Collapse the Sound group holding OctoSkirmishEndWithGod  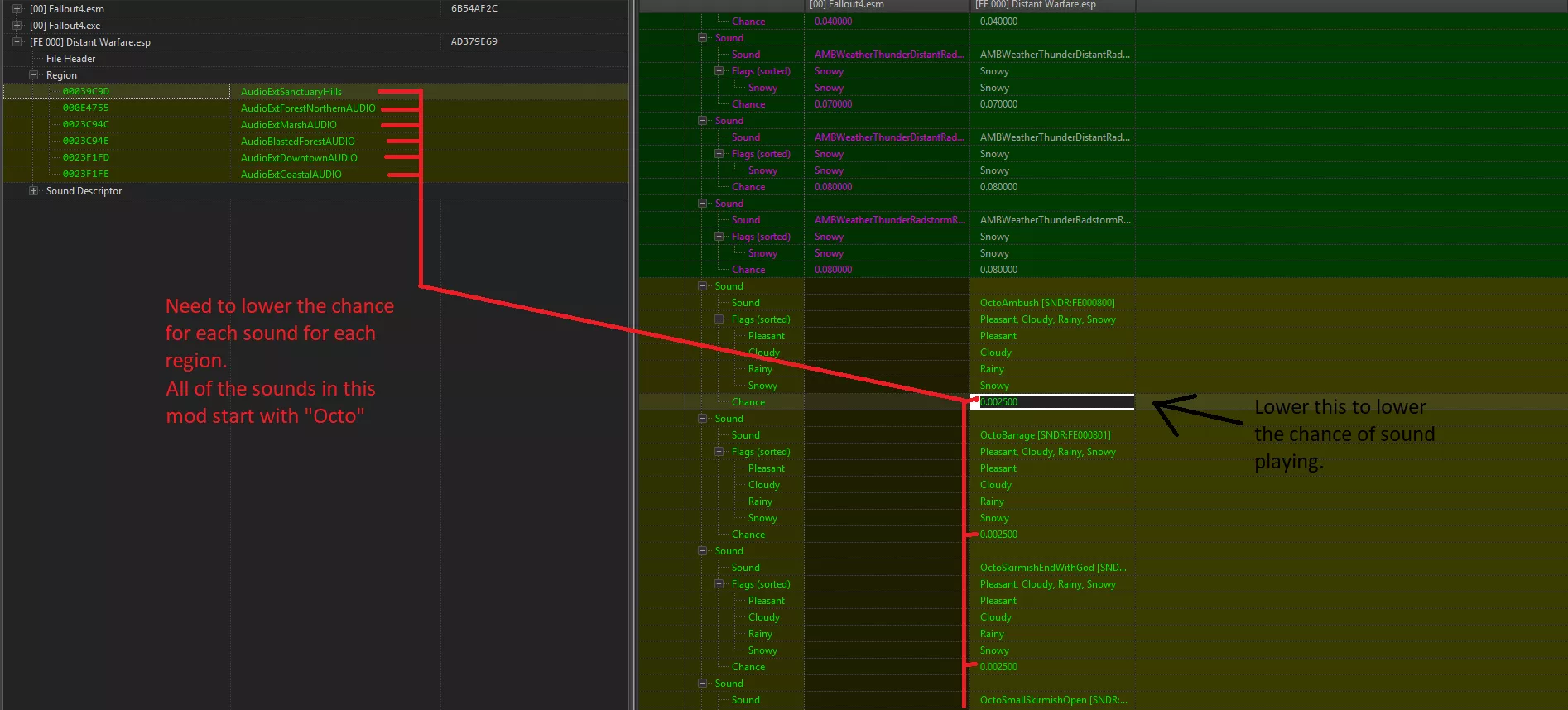point(702,551)
